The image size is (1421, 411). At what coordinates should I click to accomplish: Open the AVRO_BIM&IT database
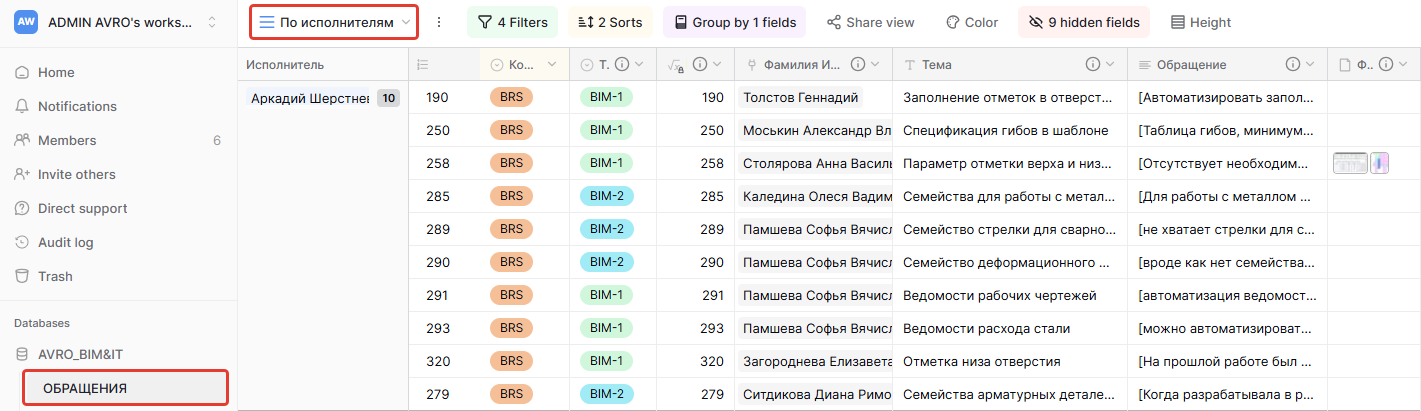(x=80, y=354)
